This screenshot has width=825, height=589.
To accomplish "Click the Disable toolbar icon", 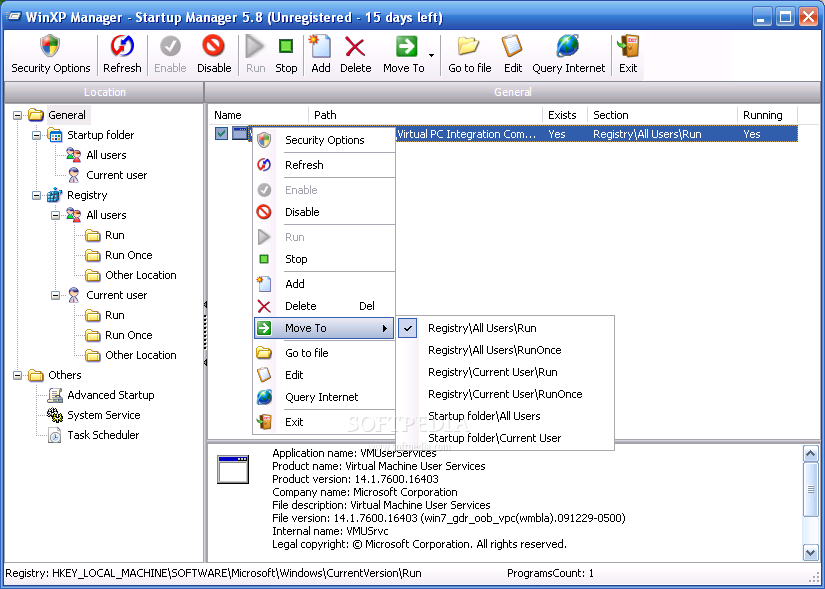I will click(214, 46).
